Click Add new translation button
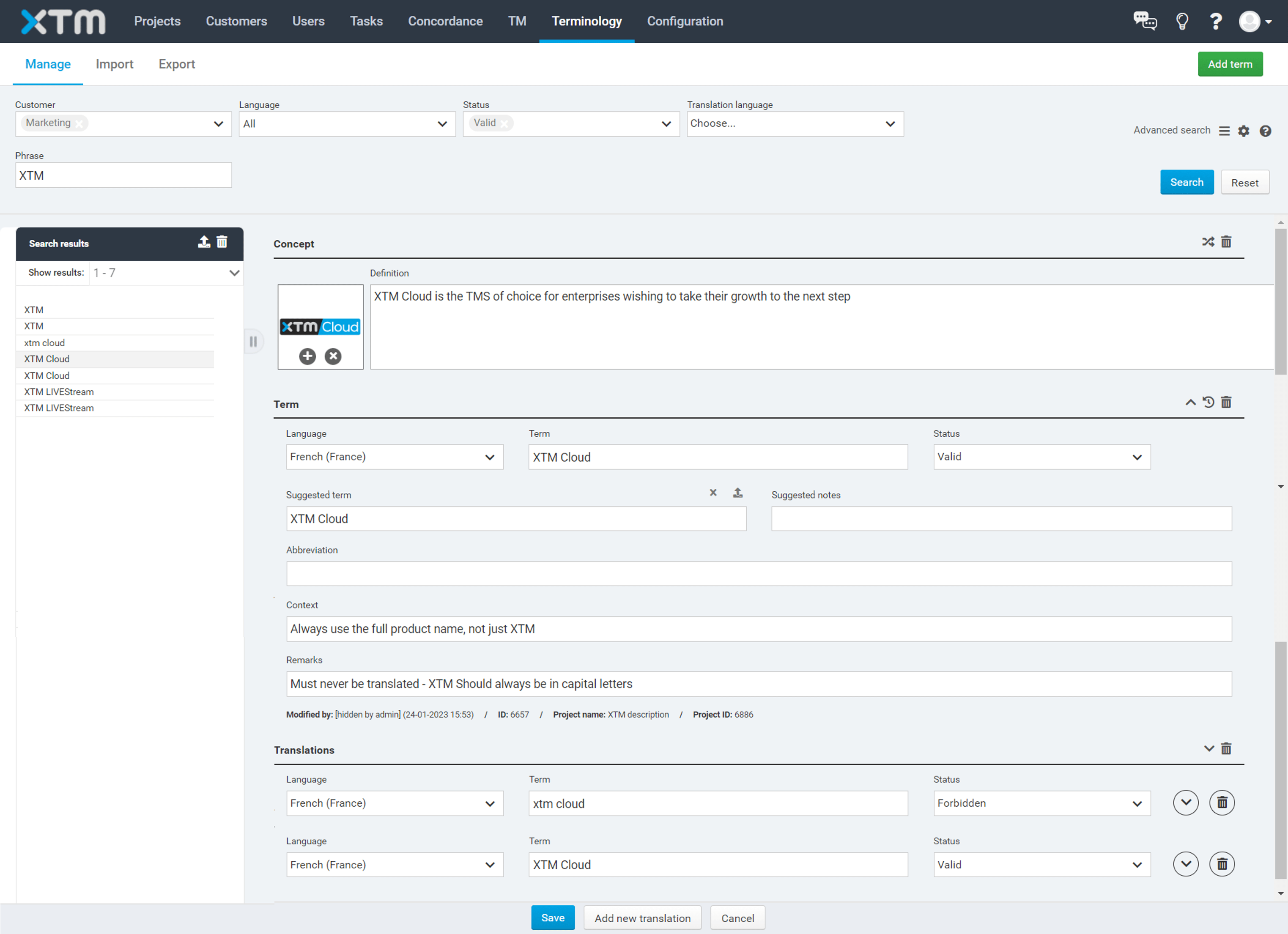 pos(642,918)
